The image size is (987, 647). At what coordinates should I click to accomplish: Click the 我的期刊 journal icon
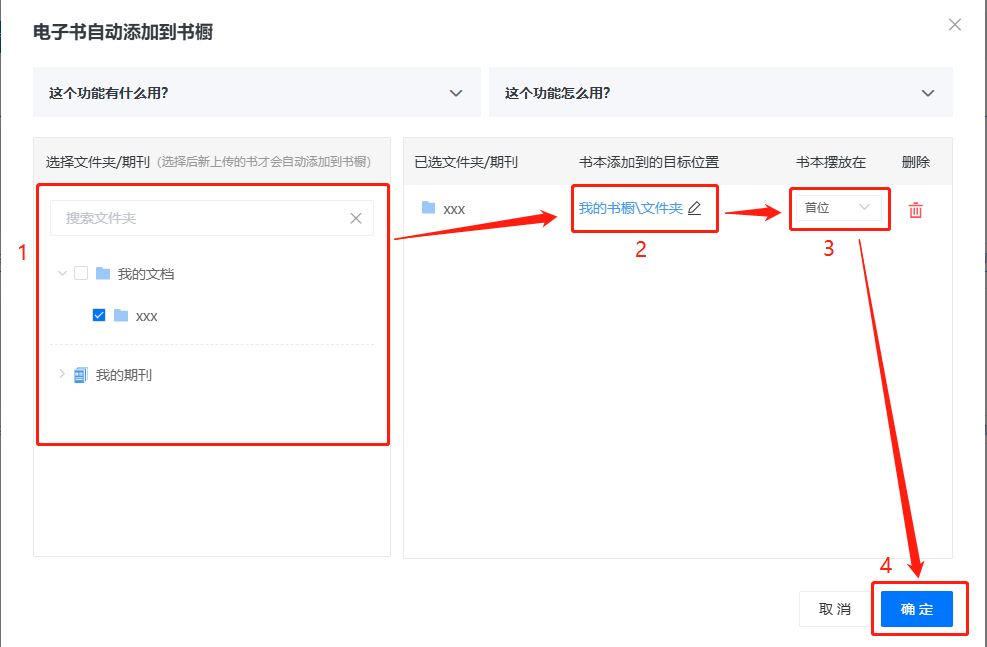[x=81, y=375]
